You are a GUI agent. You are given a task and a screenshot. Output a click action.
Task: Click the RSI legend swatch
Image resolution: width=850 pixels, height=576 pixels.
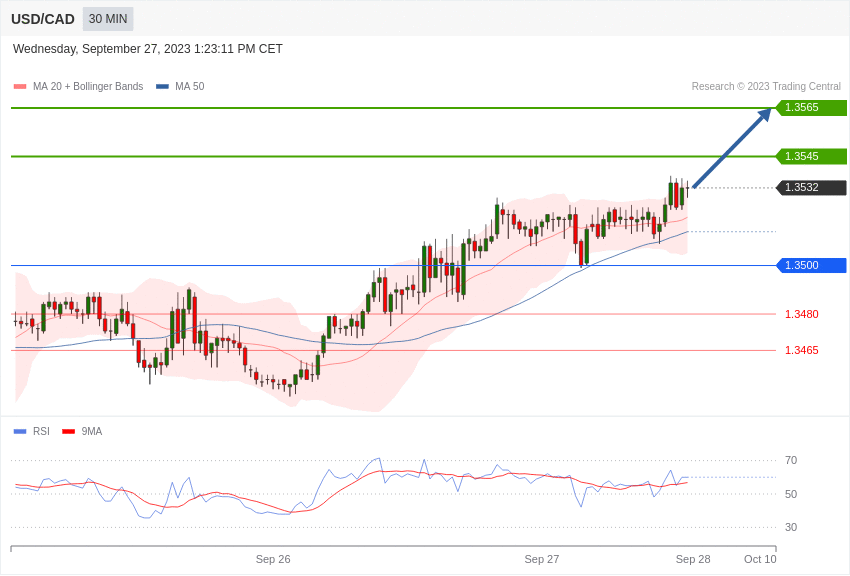point(20,432)
